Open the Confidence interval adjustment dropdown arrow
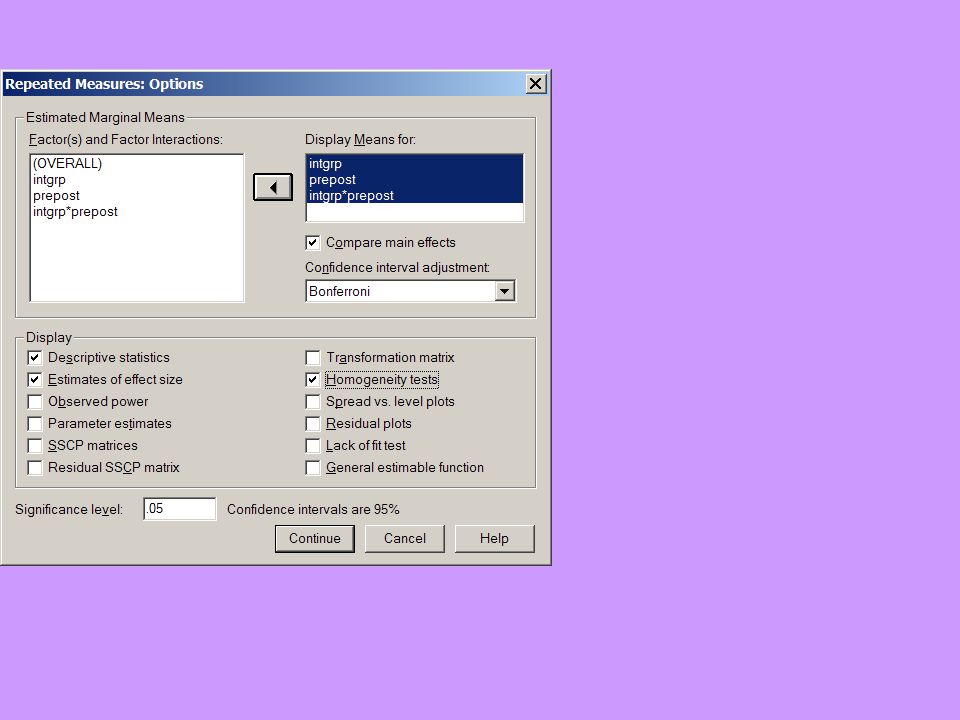Image resolution: width=960 pixels, height=720 pixels. [x=504, y=291]
